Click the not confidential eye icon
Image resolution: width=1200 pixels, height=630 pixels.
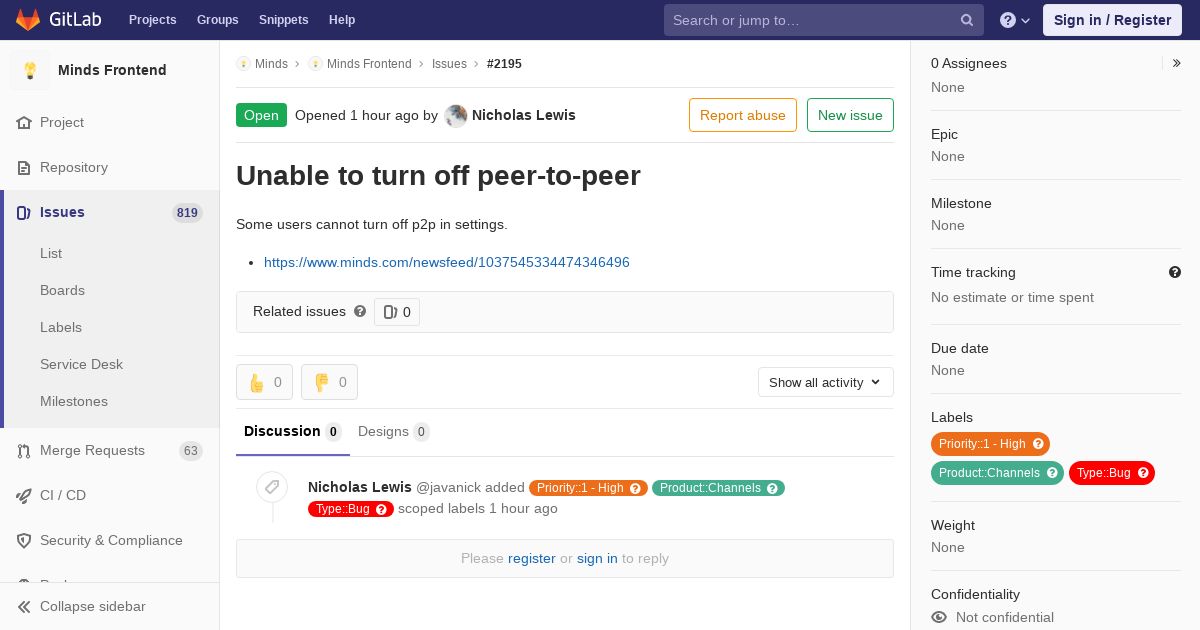pyautogui.click(x=939, y=617)
